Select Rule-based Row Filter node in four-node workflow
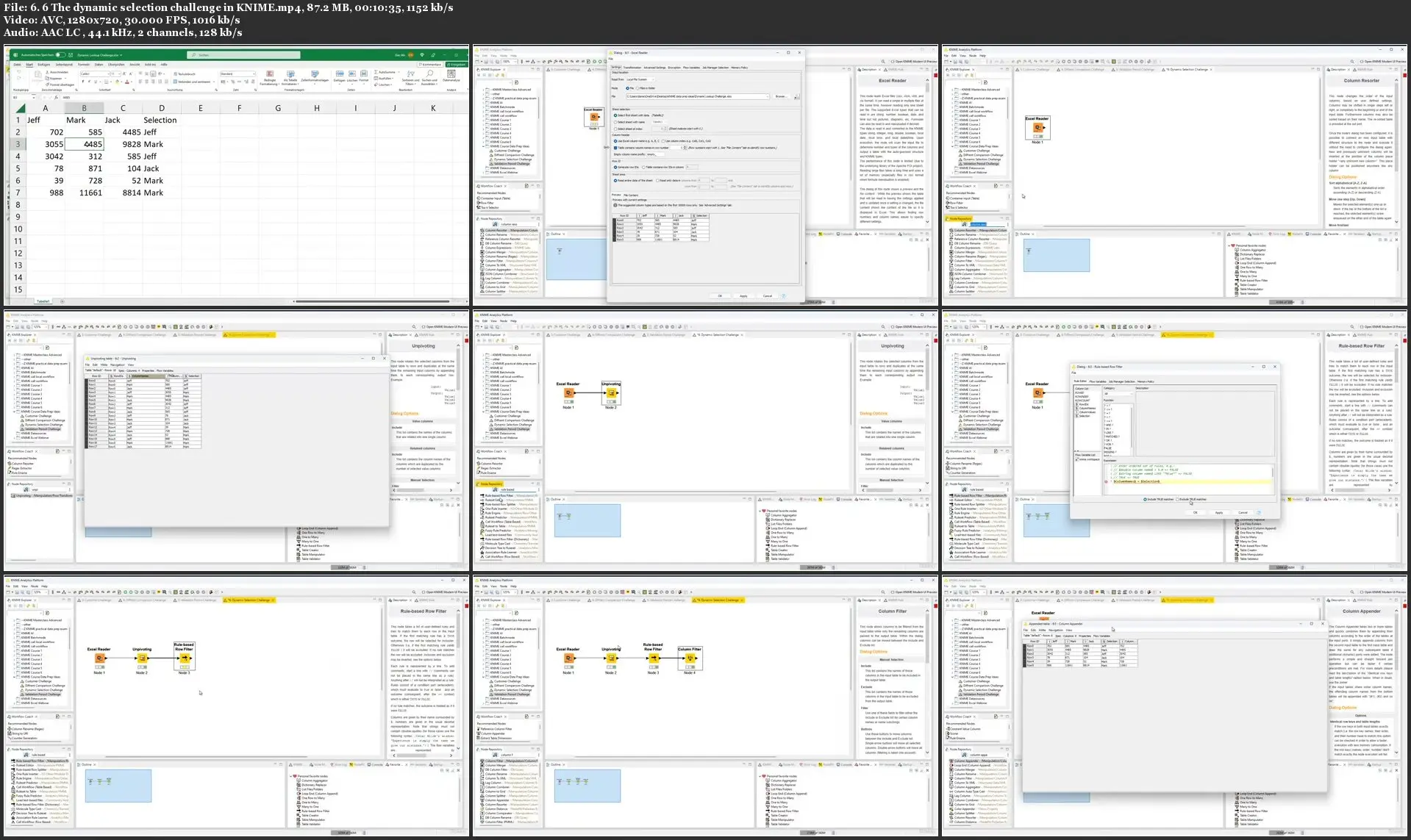This screenshot has height=840, width=1411. point(654,658)
